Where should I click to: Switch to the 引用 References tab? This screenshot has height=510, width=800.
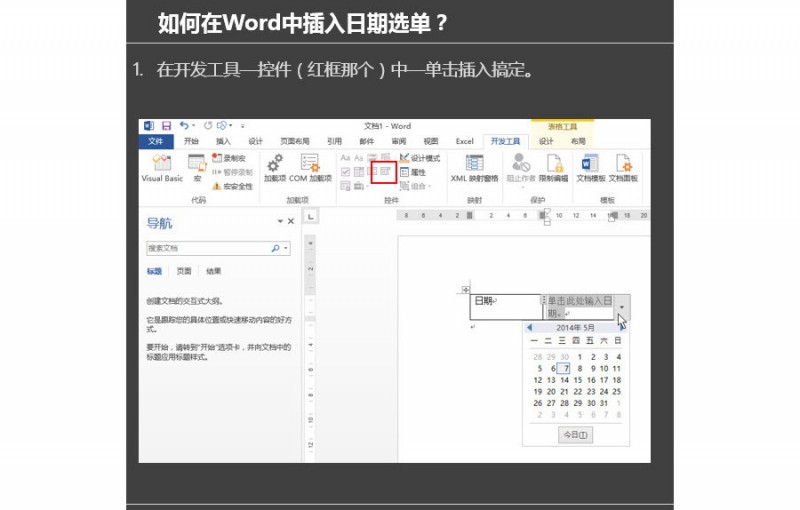click(x=334, y=141)
